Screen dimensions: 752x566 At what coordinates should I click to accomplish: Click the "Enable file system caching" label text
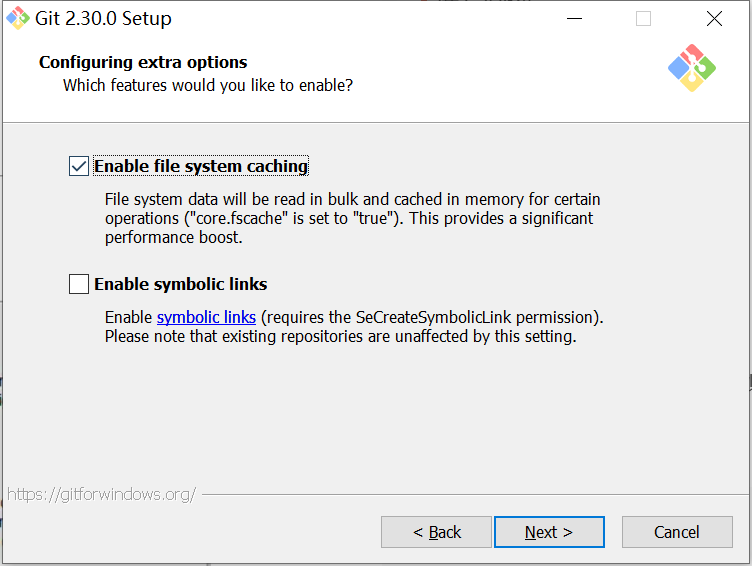(201, 166)
